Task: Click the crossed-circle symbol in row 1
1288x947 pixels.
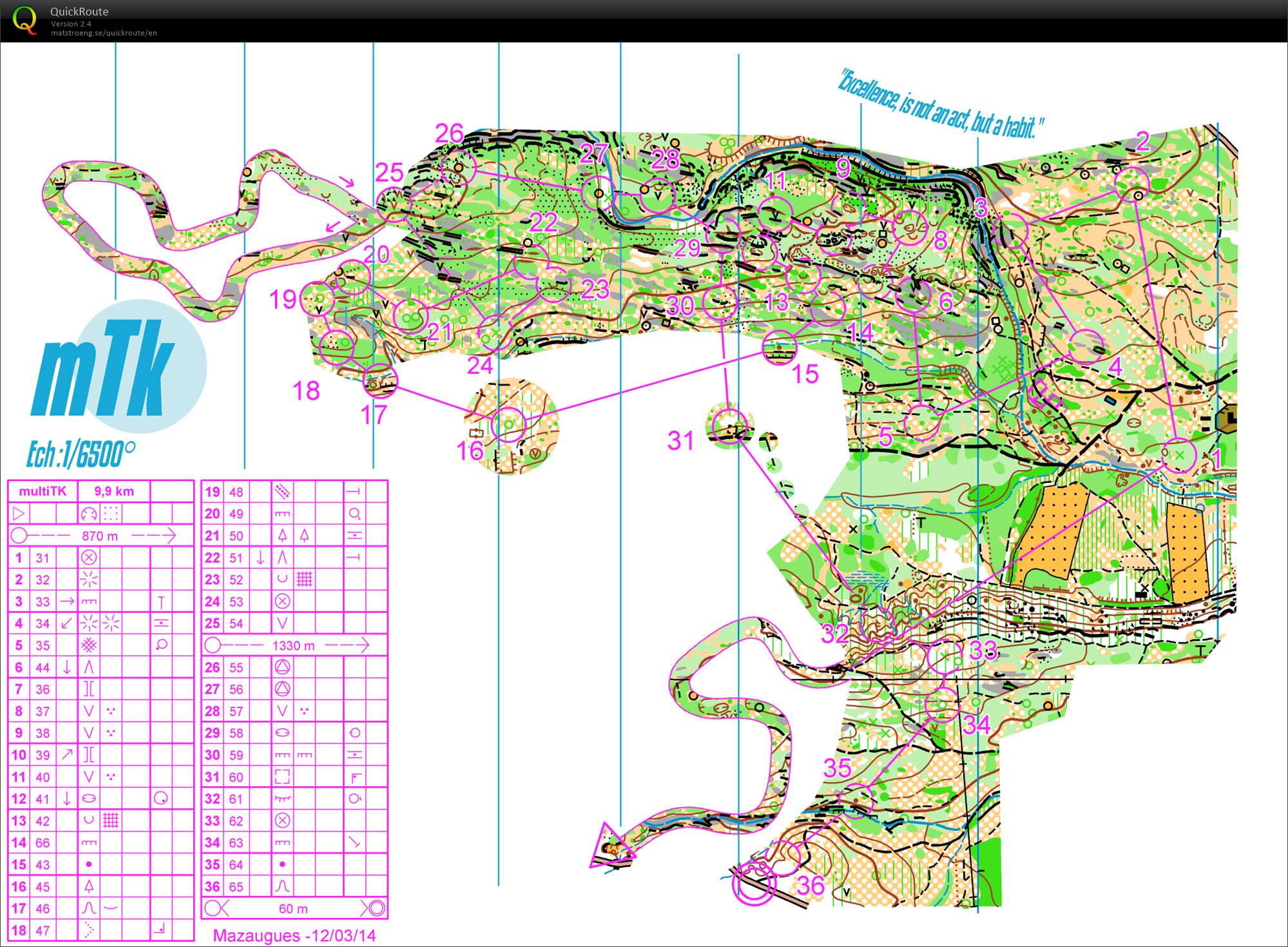Action: (89, 558)
